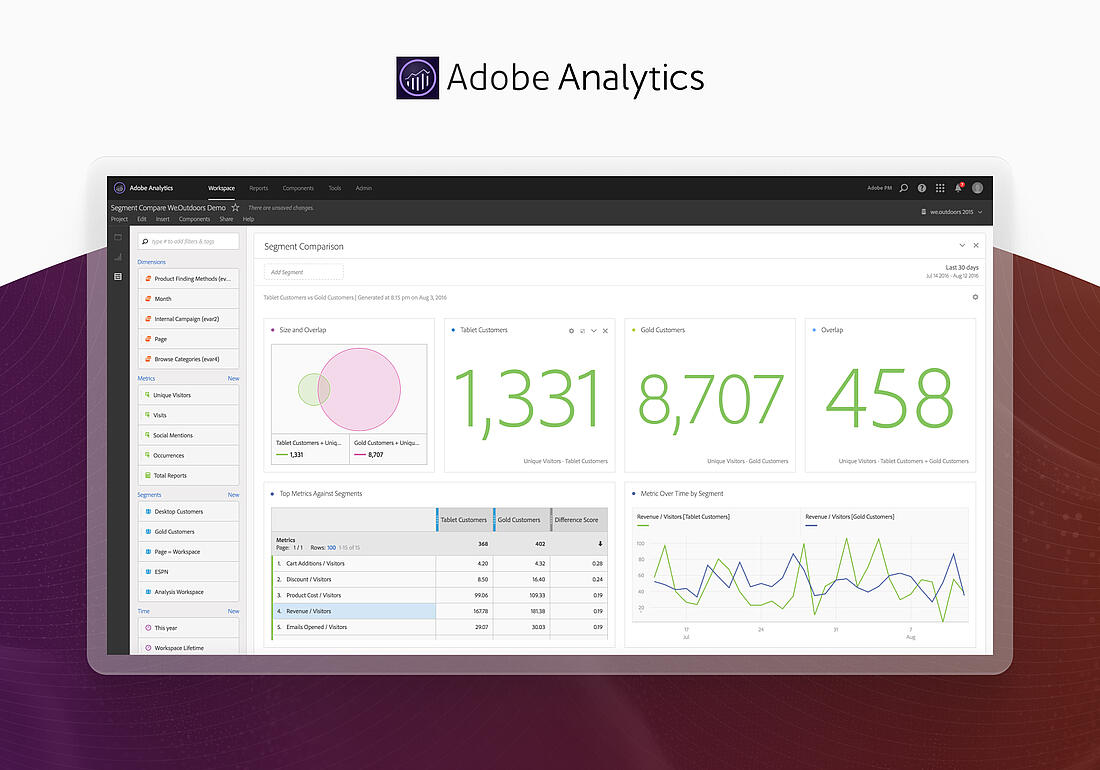Select the Gold Customers segment in sidebar

click(188, 532)
